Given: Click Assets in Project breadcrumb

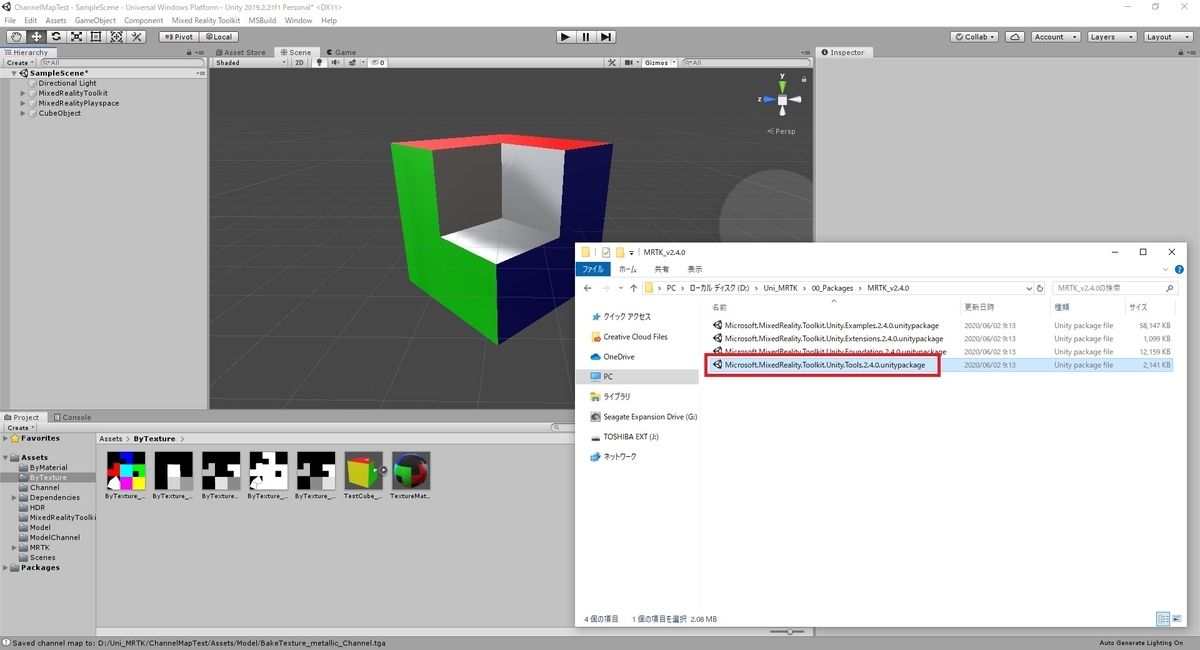Looking at the screenshot, I should pos(110,438).
